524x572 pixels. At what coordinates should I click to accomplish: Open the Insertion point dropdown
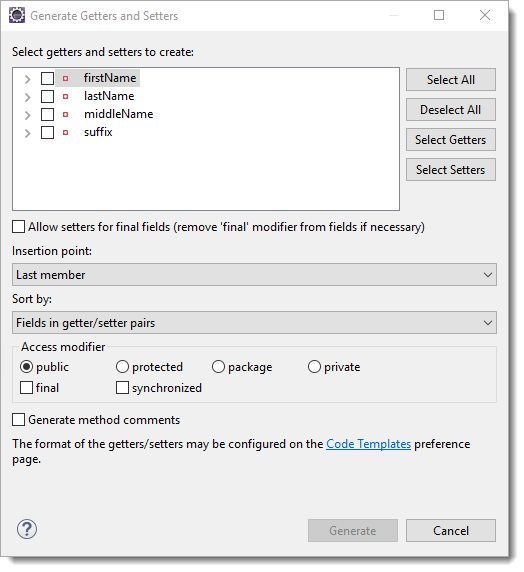[x=254, y=275]
